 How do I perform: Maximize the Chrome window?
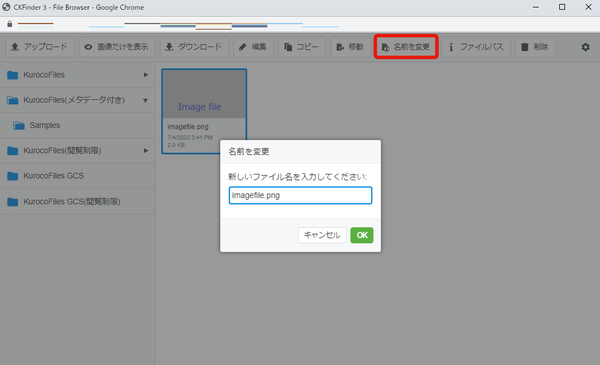(x=562, y=7)
